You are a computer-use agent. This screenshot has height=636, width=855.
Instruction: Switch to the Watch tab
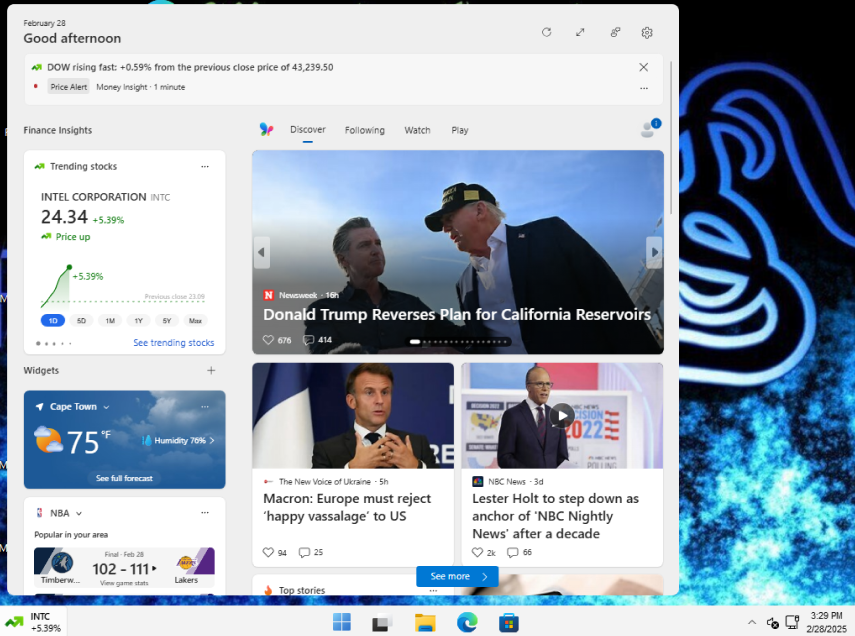417,130
